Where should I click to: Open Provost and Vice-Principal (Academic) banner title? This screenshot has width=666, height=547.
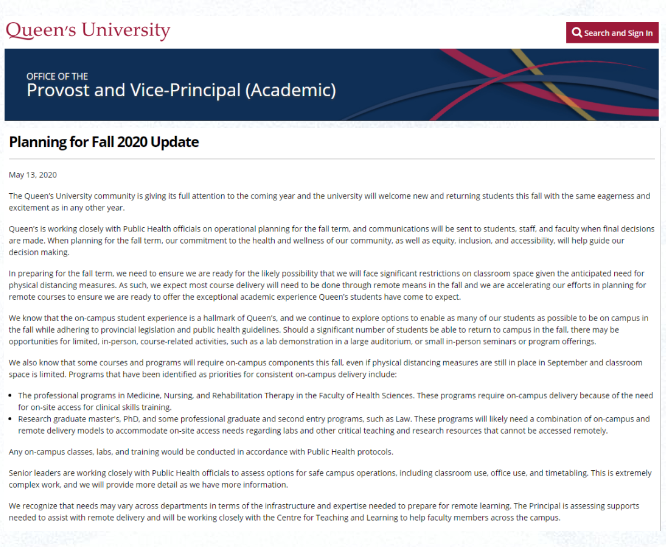181,90
